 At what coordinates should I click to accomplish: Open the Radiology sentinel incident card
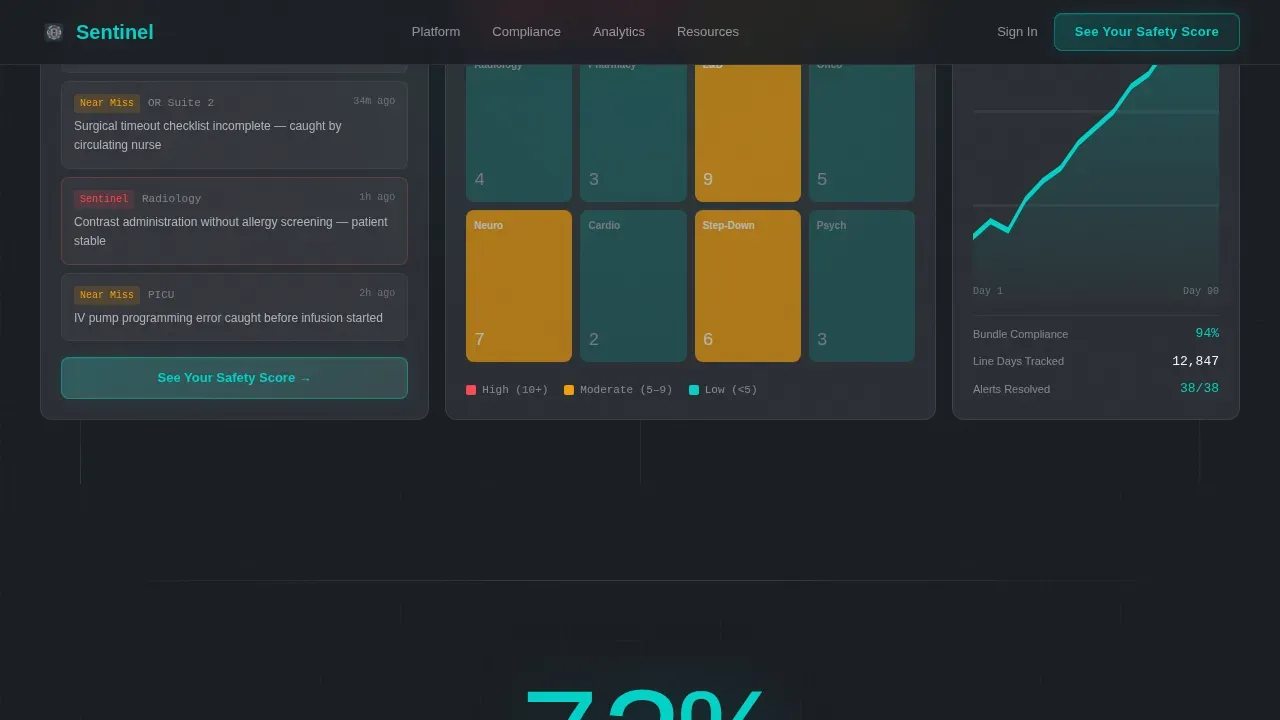pos(234,221)
